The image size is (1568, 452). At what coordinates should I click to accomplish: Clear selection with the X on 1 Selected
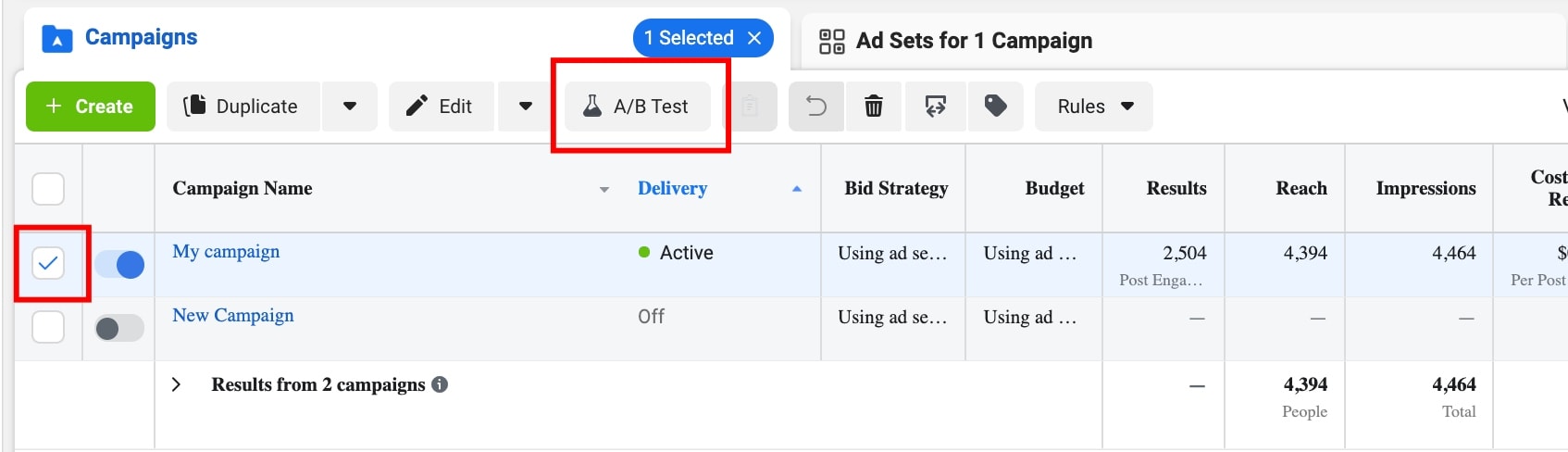click(x=754, y=38)
